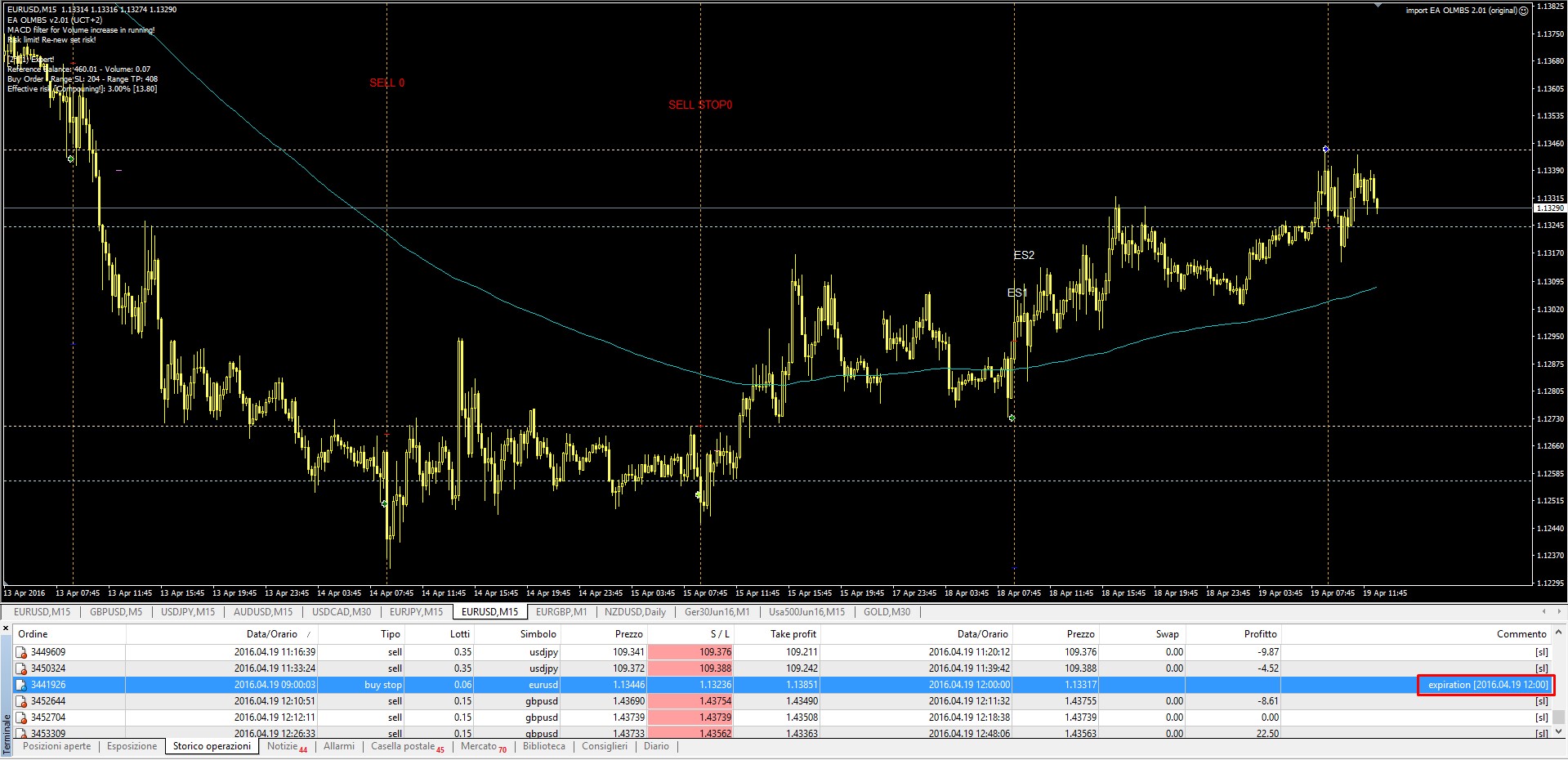Open the Diario terminal tab
The image size is (1568, 760).
coord(656,746)
